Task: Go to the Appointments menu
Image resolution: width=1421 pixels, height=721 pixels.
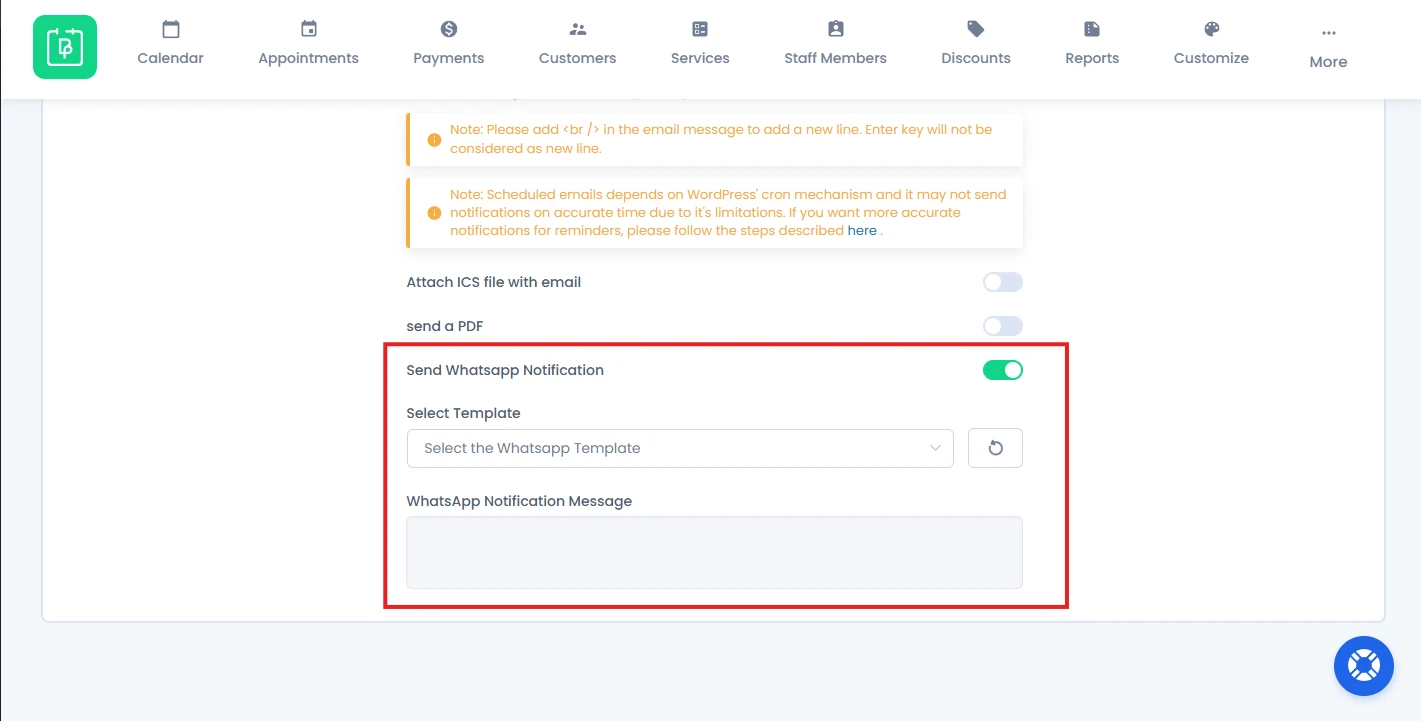Action: click(309, 58)
